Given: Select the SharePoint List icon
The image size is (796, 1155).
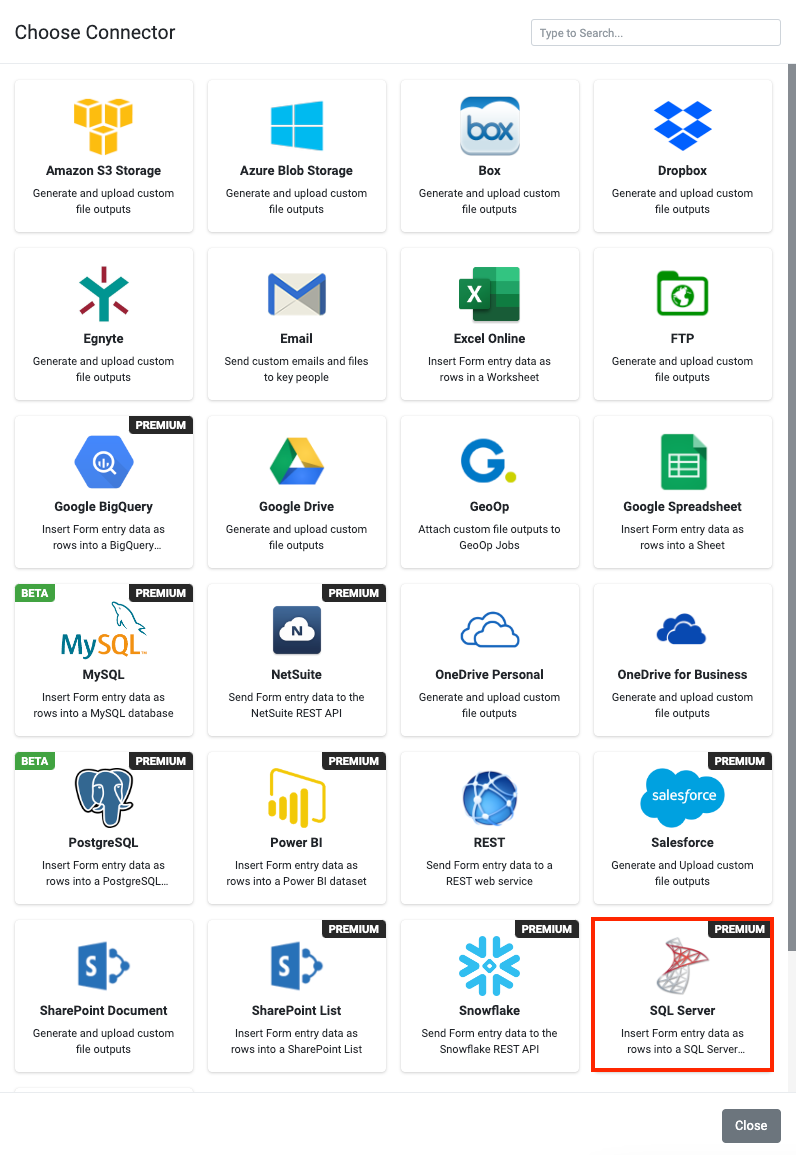Looking at the screenshot, I should [x=297, y=966].
